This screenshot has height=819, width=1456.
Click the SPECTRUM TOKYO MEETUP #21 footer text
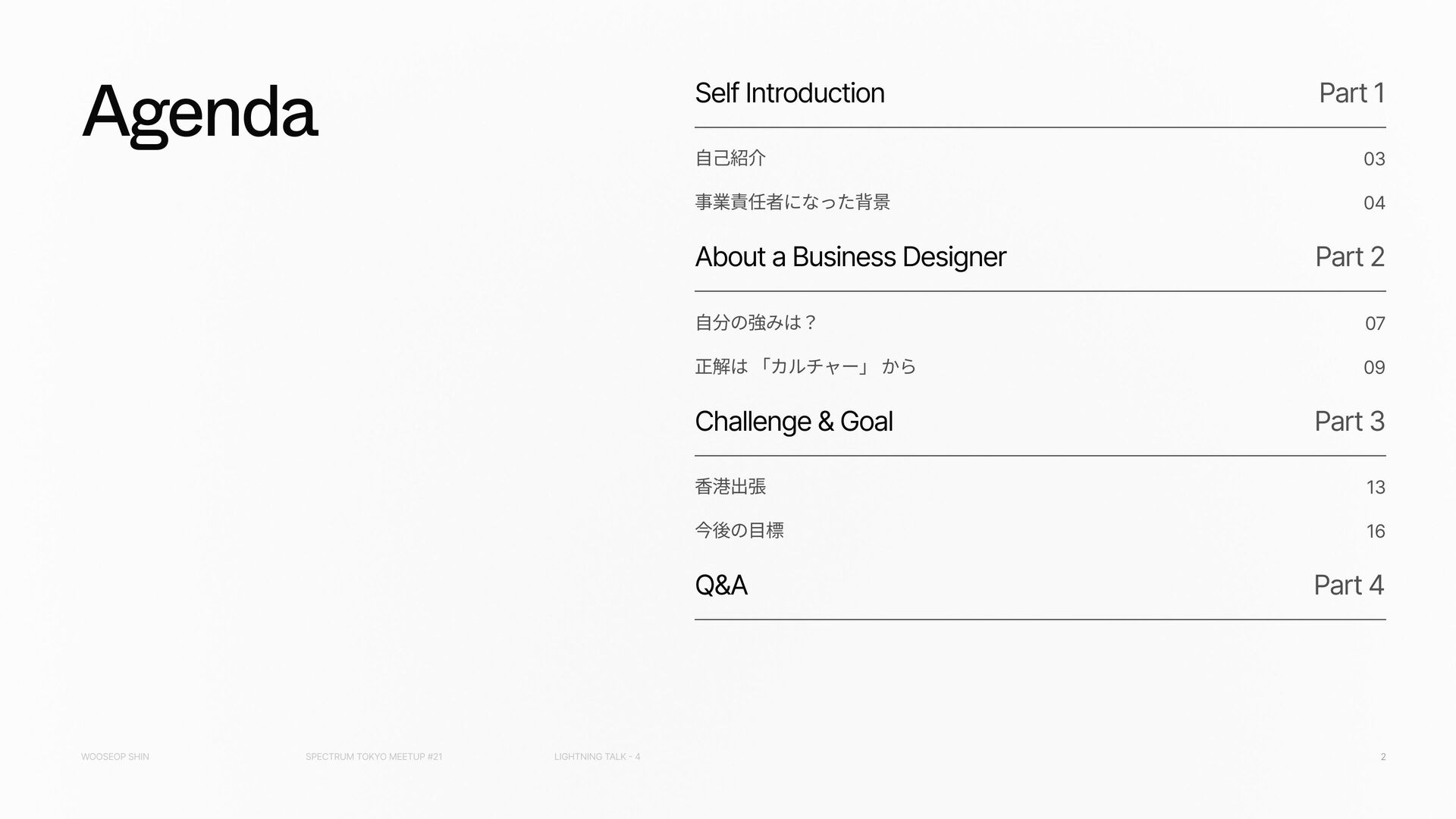tap(374, 757)
